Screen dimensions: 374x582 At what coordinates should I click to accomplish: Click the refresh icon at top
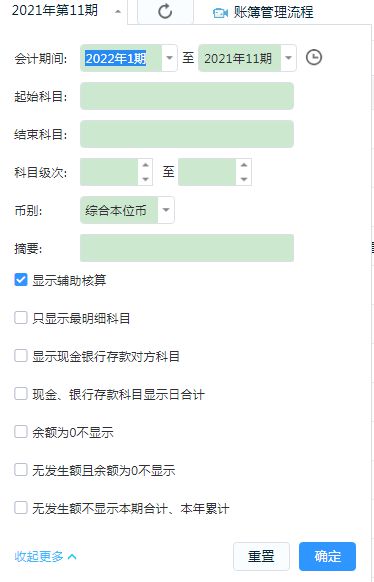pyautogui.click(x=165, y=12)
